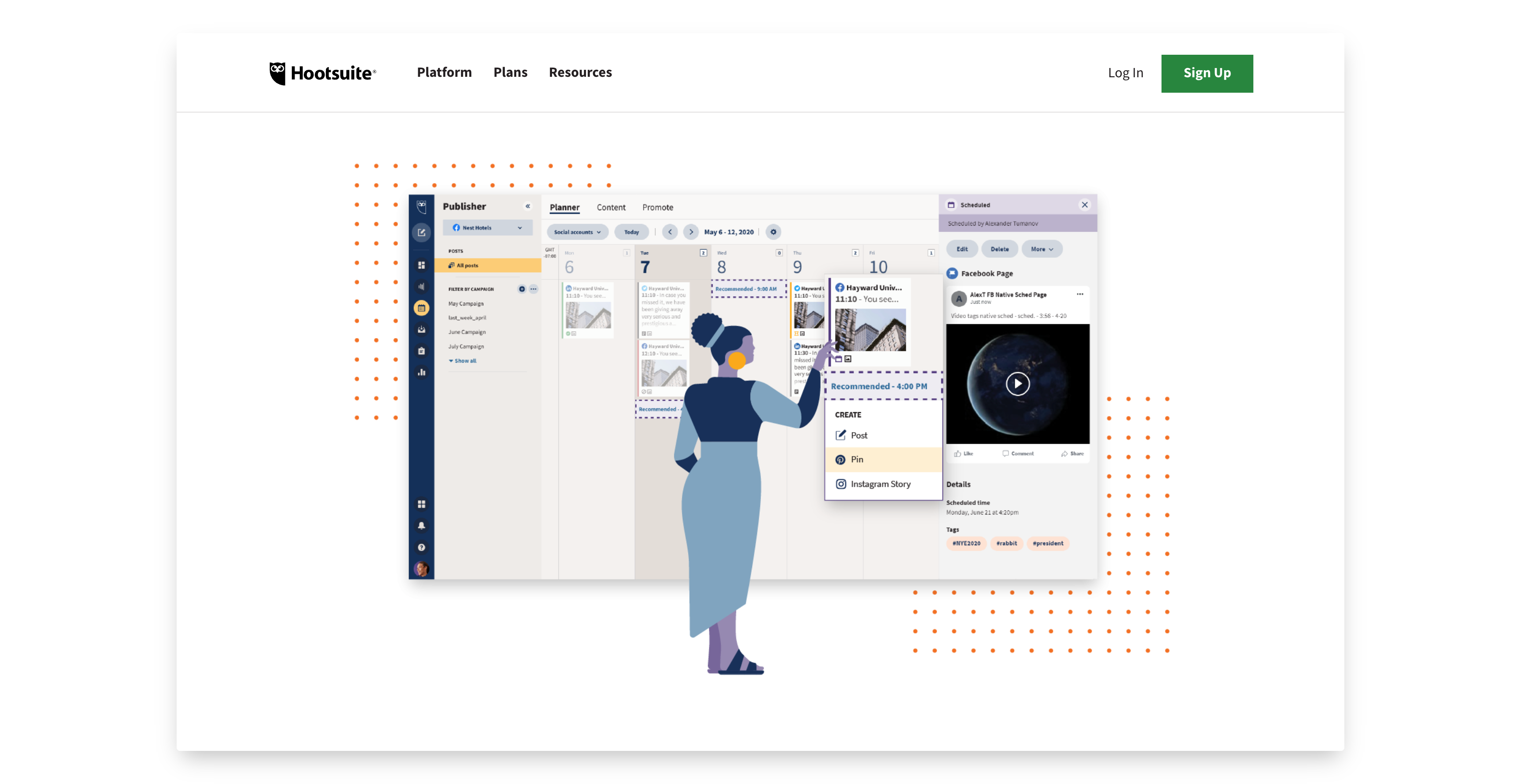This screenshot has width=1521, height=784.
Task: Click the Sign Up button
Action: [x=1207, y=73]
